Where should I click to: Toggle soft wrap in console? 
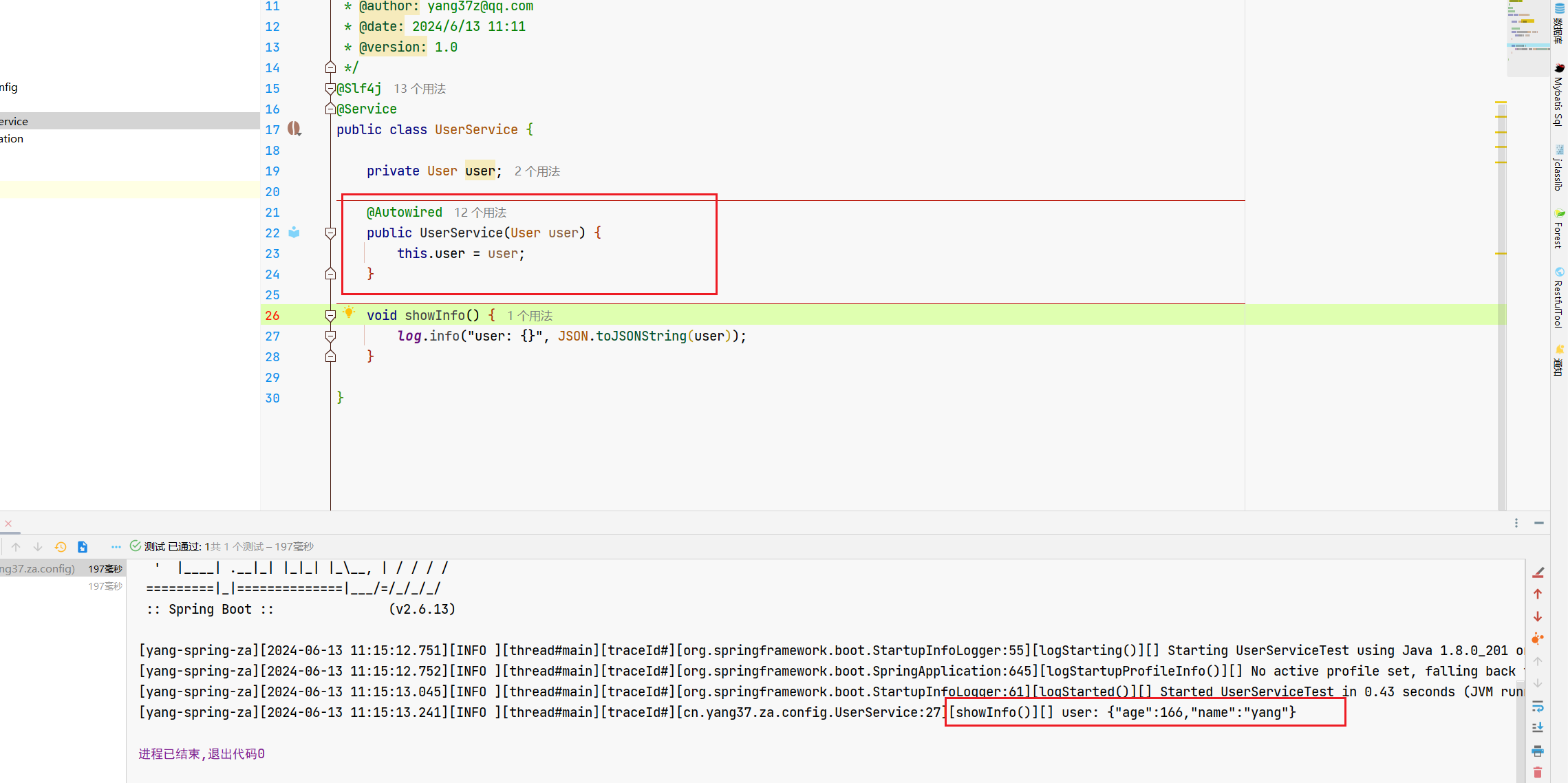[x=1538, y=706]
